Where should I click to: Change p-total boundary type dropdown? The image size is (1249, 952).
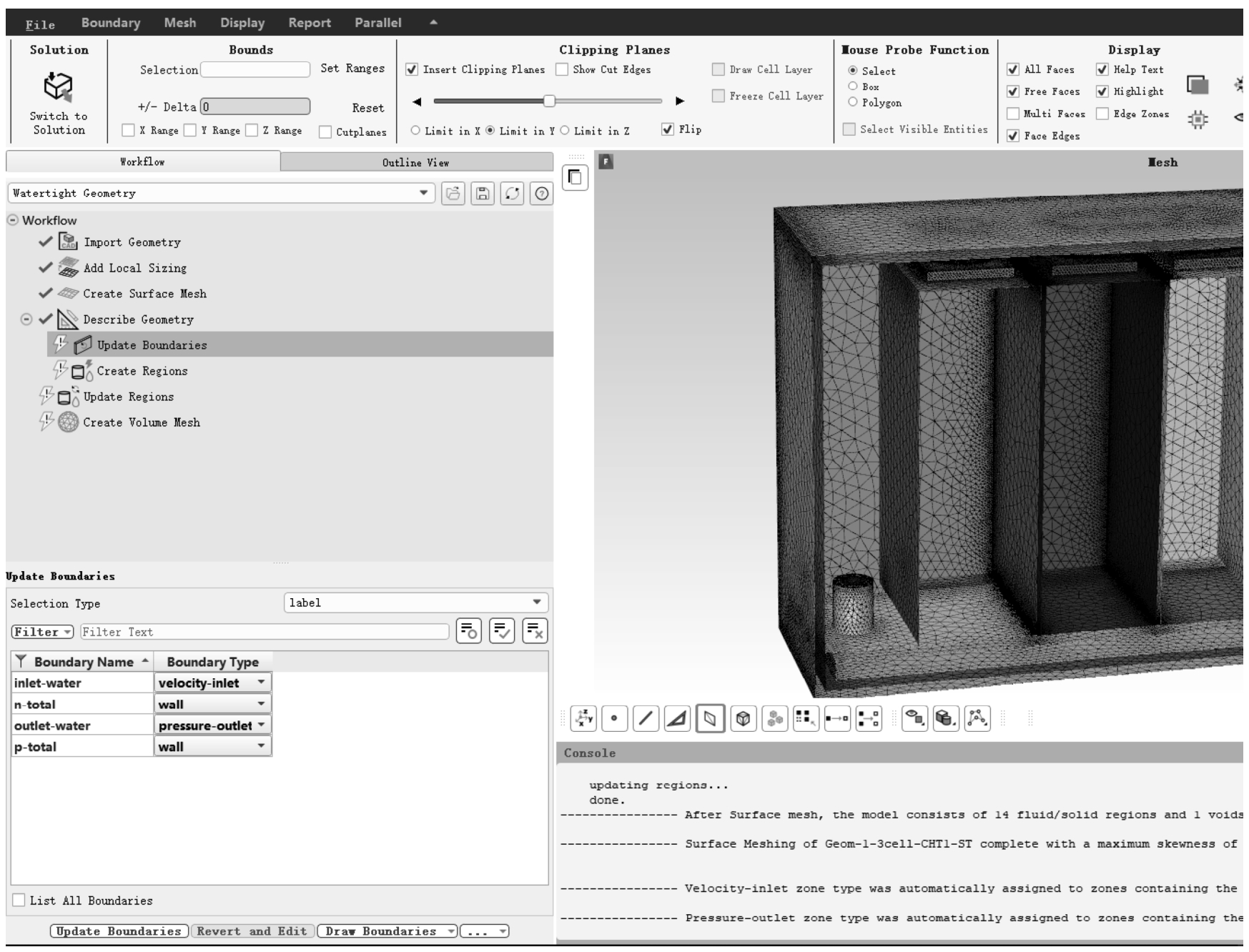pyautogui.click(x=212, y=747)
